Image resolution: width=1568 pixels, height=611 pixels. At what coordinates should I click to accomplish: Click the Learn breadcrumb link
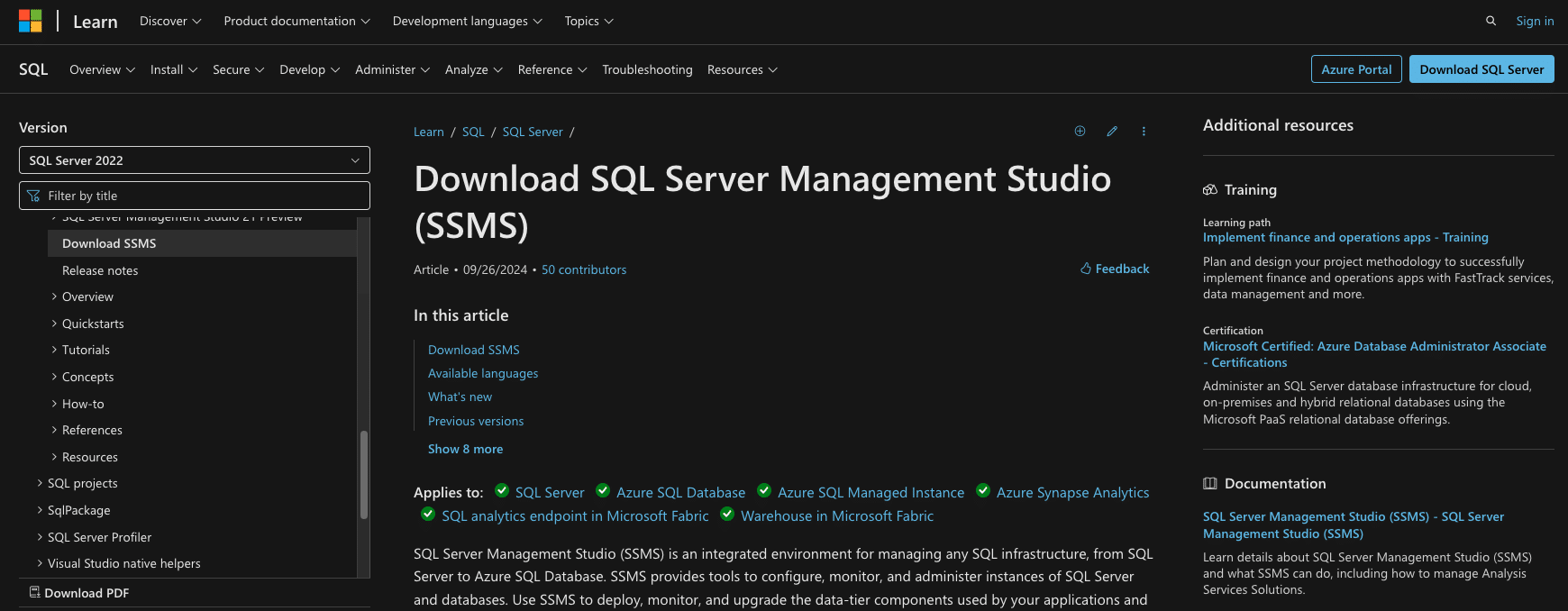pos(429,132)
